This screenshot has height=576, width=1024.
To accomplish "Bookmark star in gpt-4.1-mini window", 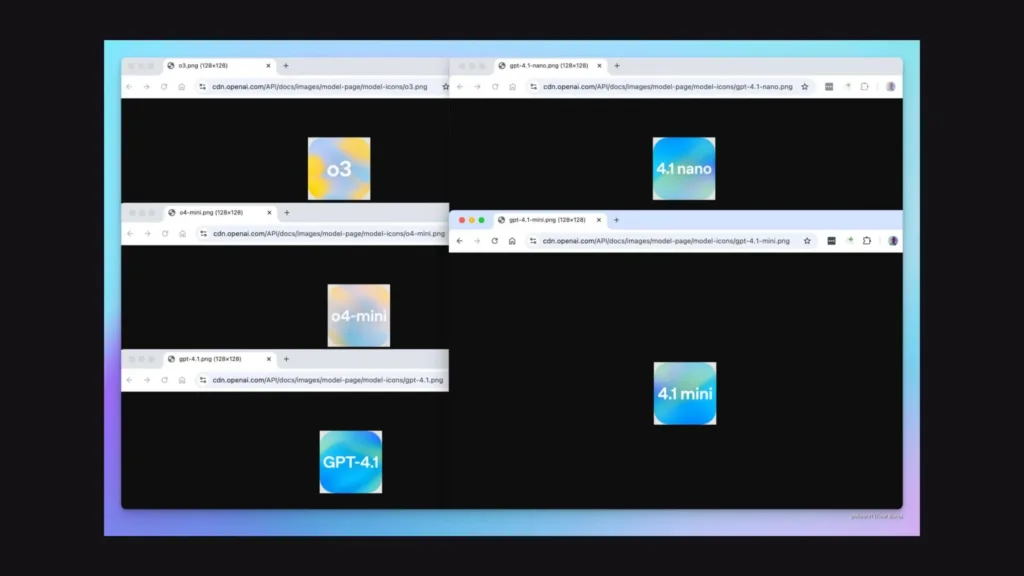I will [807, 241].
